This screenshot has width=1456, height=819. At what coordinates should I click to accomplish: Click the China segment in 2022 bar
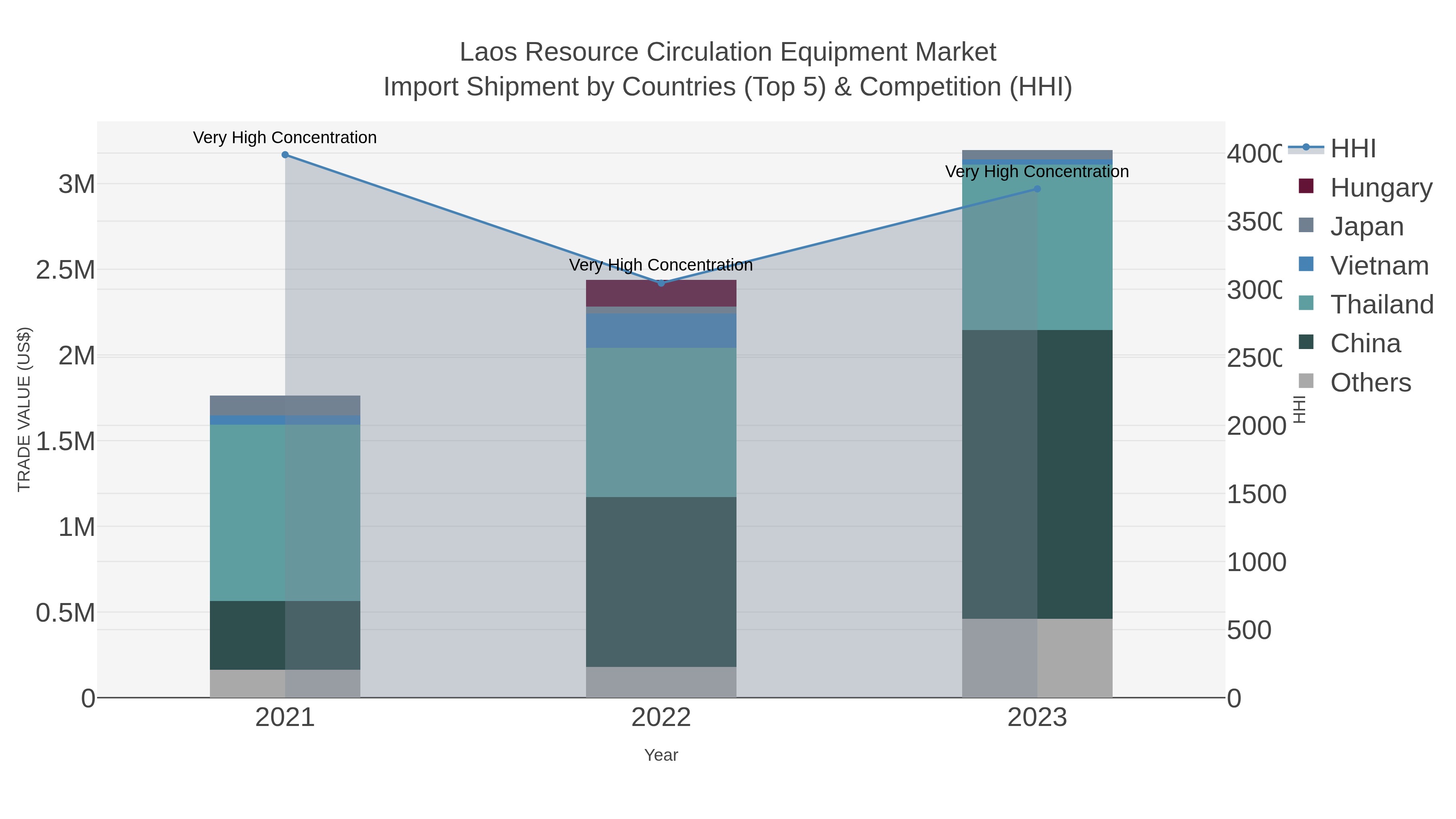click(x=661, y=582)
